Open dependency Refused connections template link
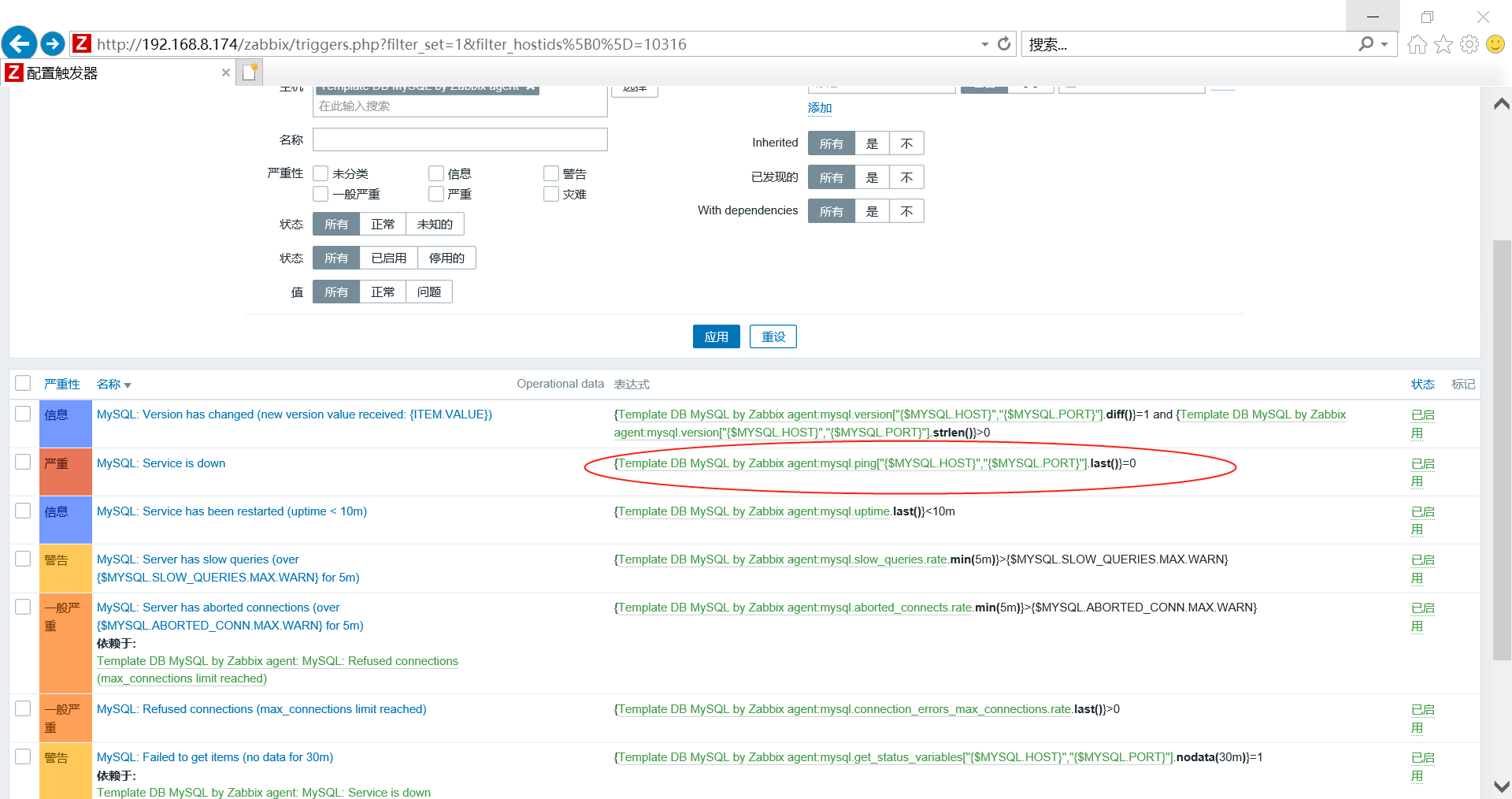This screenshot has width=1512, height=799. tap(277, 670)
